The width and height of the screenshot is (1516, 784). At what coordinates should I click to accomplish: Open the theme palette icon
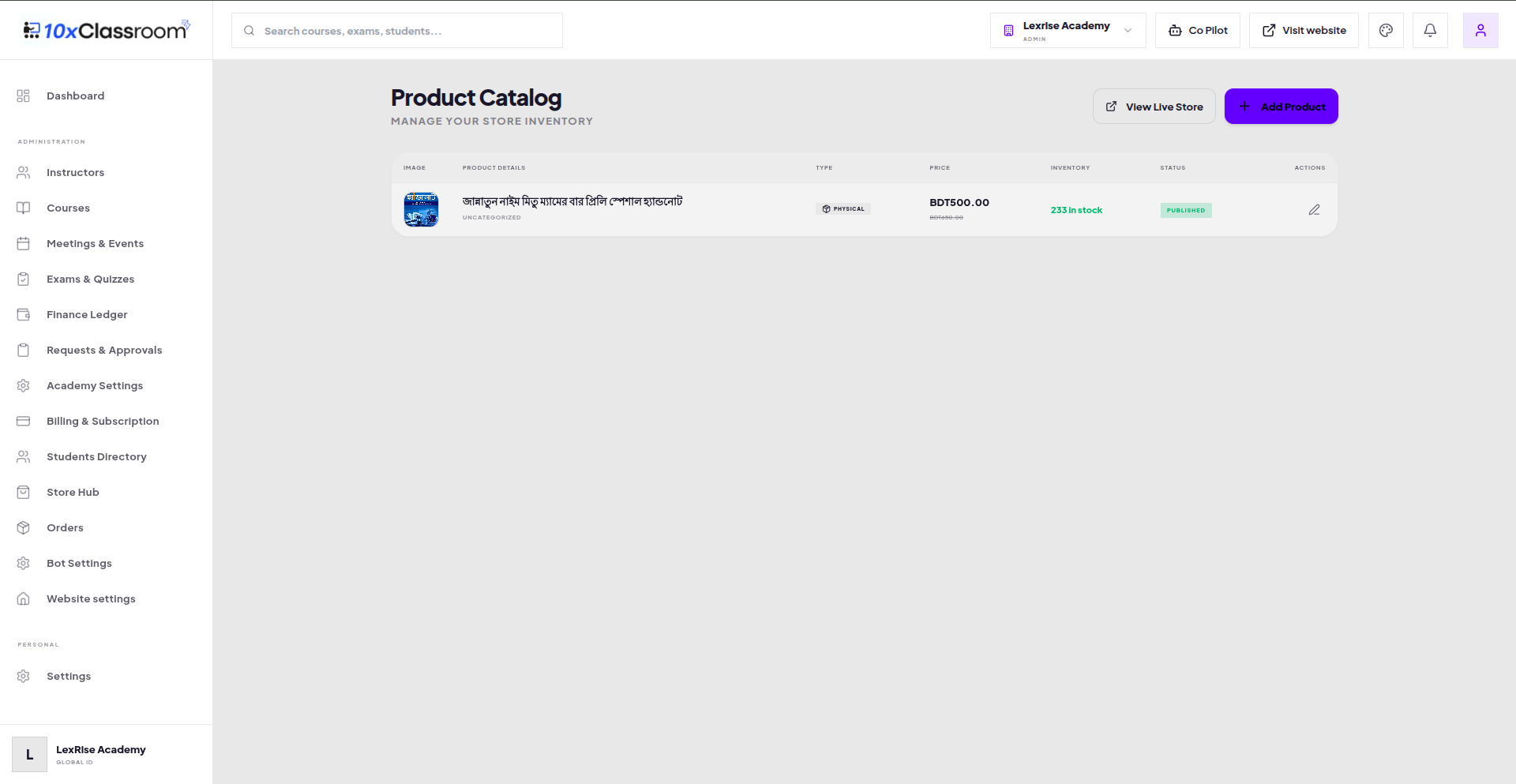point(1386,30)
